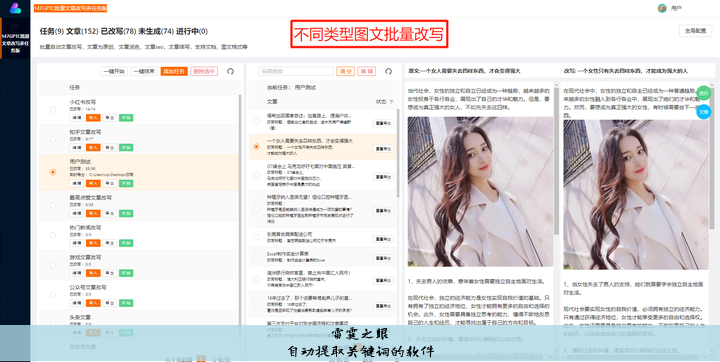Image resolution: width=720 pixels, height=362 pixels.
Task: Click the 任务(9) counter text
Action: click(51, 31)
